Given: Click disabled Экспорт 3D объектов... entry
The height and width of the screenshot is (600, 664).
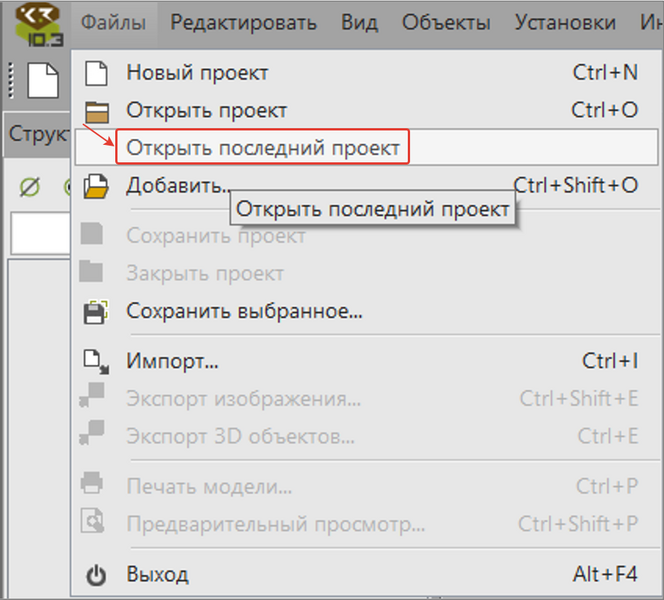Looking at the screenshot, I should [x=366, y=436].
